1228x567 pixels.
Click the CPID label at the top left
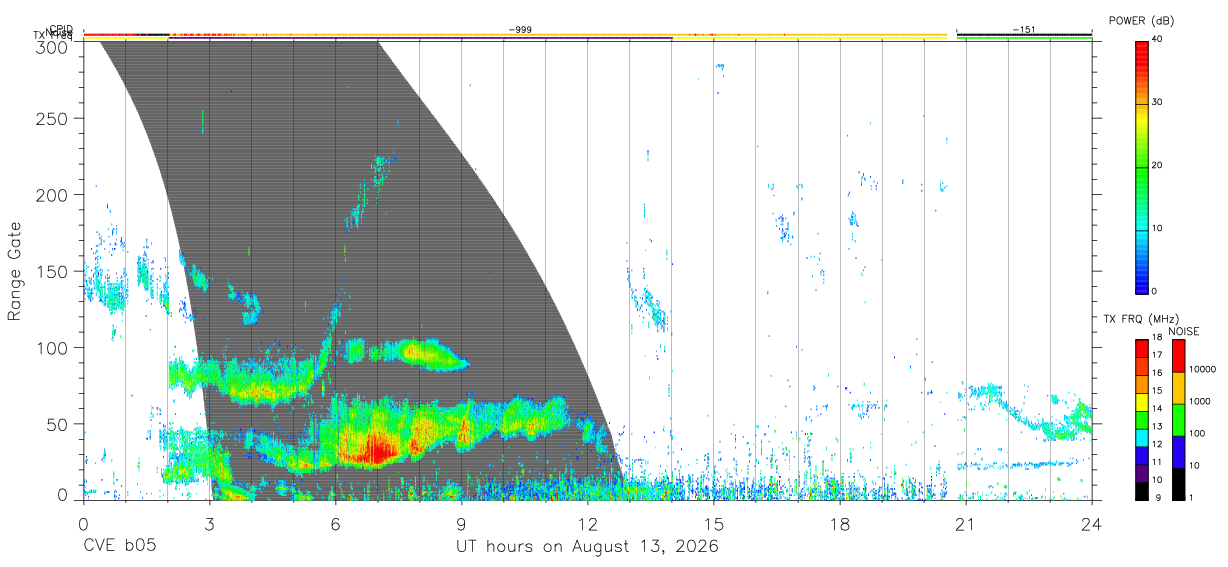[x=61, y=29]
